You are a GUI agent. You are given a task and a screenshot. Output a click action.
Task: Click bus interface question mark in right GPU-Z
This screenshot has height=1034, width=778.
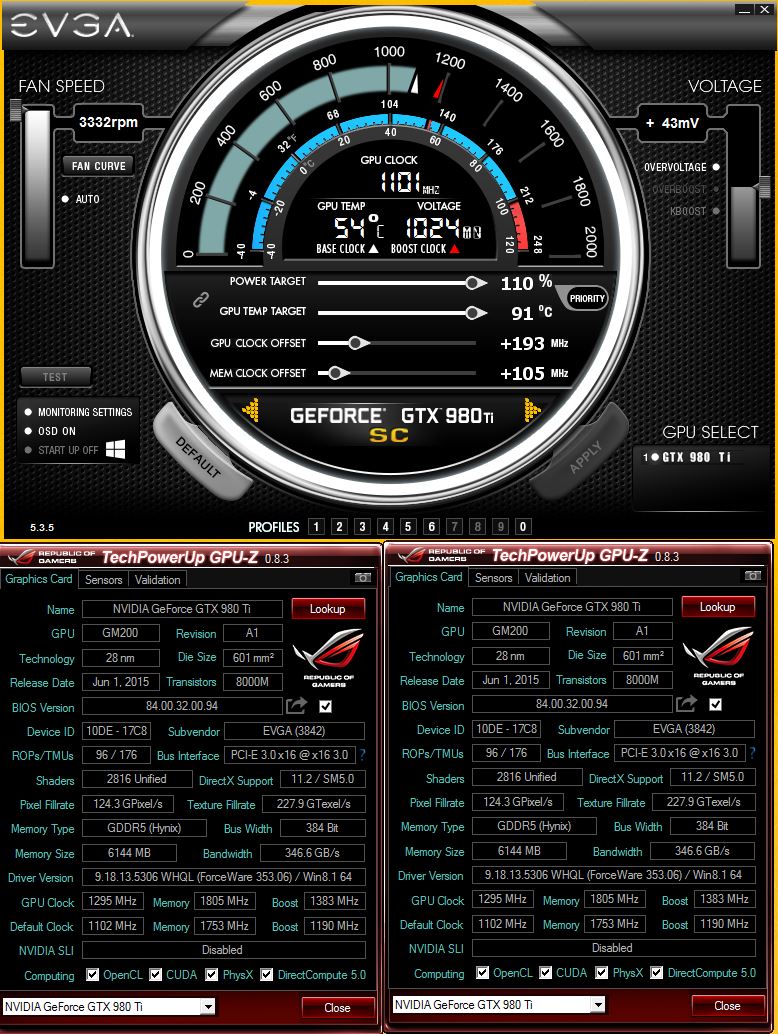coord(752,752)
